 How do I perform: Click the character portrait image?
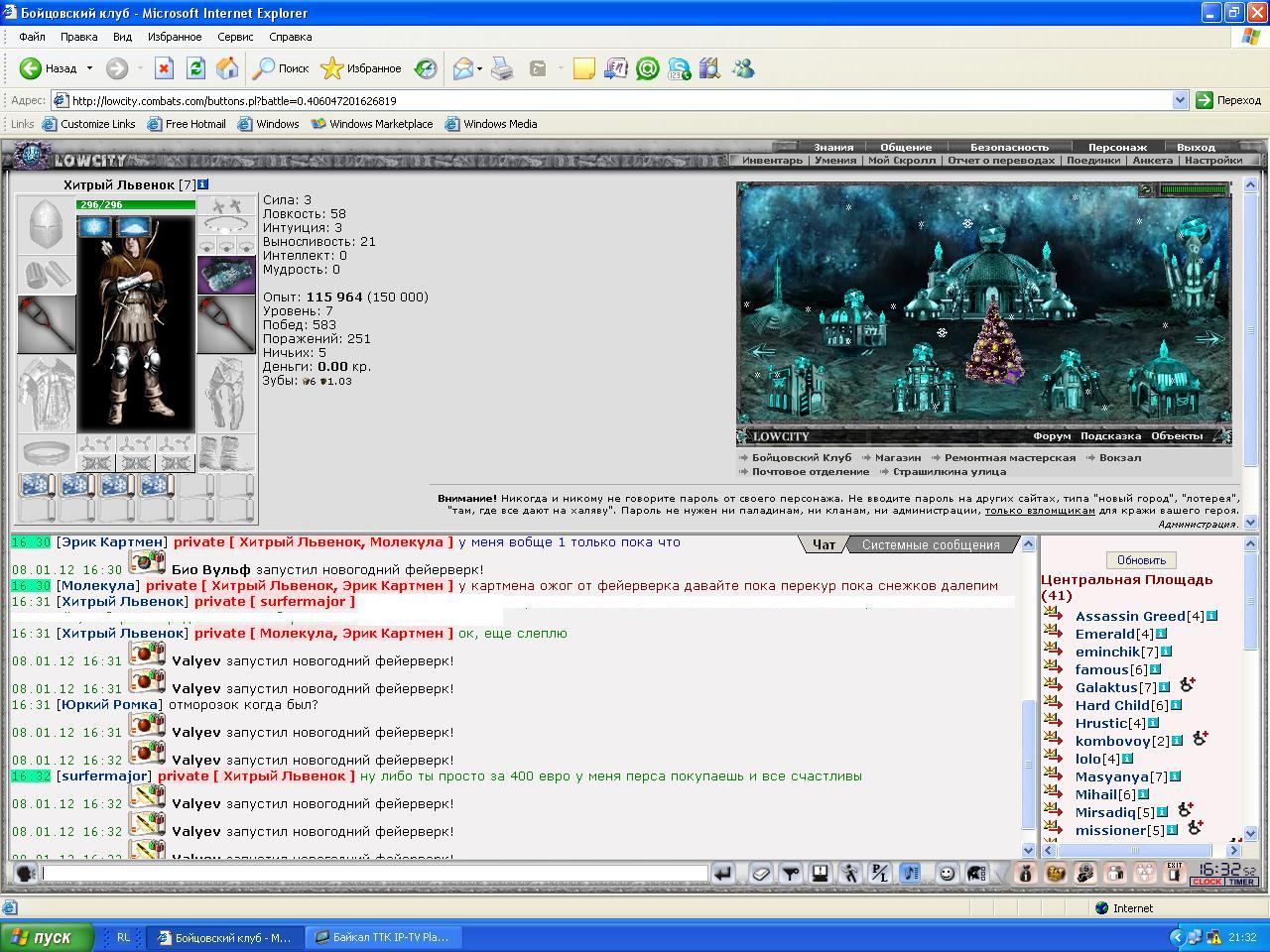136,322
